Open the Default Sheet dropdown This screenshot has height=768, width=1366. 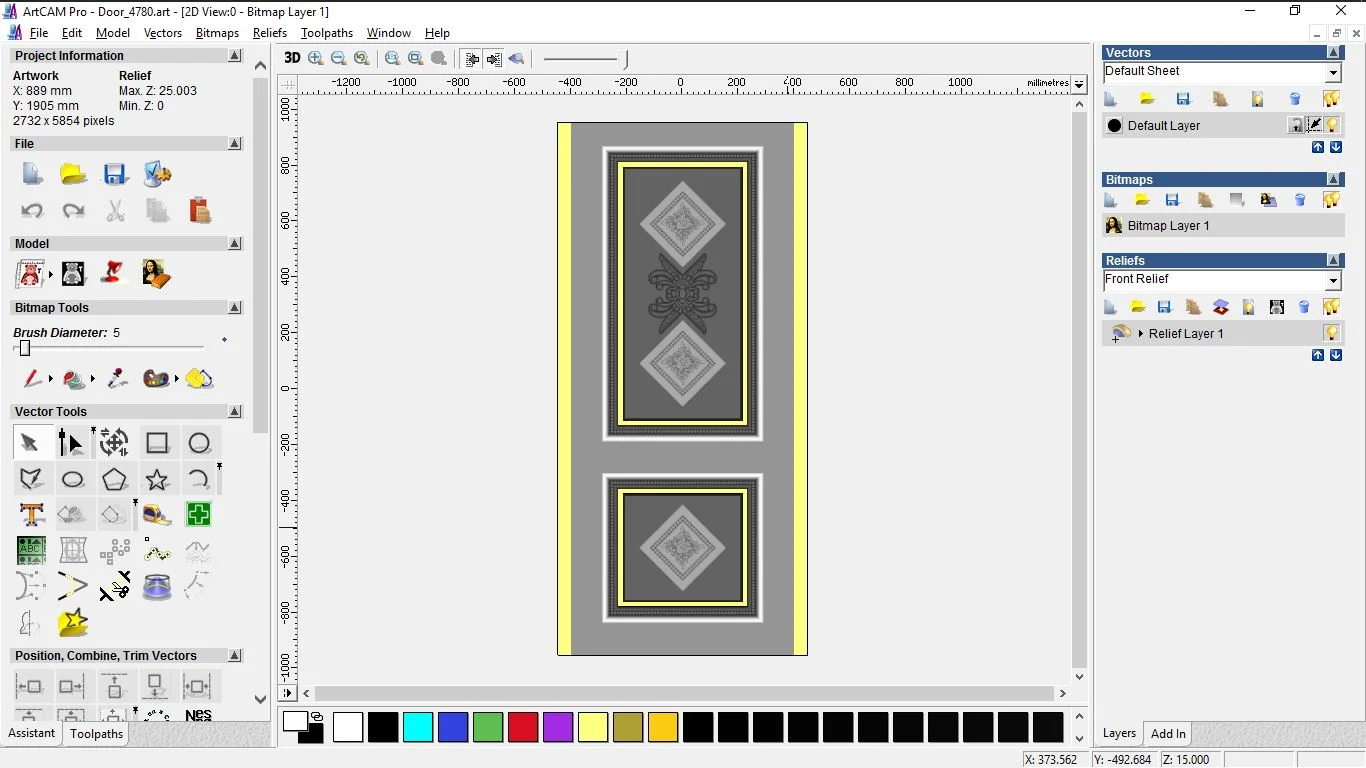[1333, 72]
